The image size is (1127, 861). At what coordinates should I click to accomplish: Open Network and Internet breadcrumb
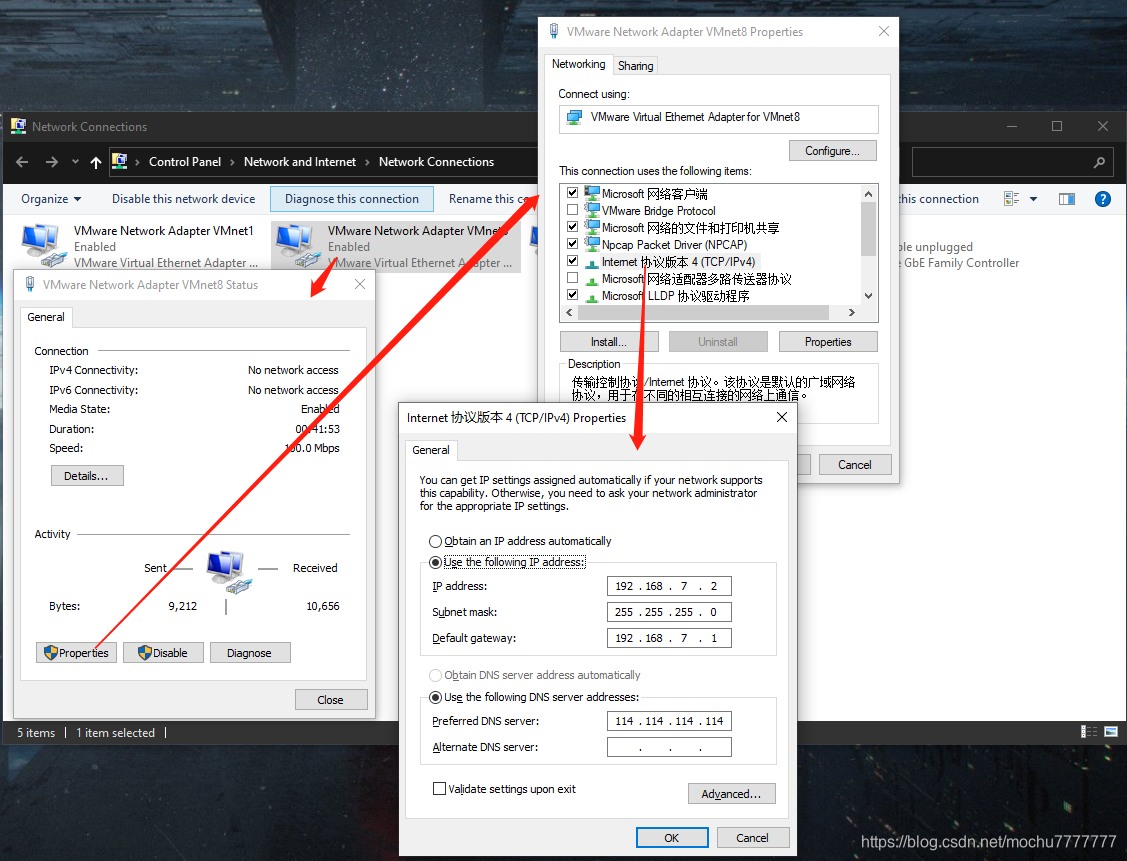click(x=300, y=162)
